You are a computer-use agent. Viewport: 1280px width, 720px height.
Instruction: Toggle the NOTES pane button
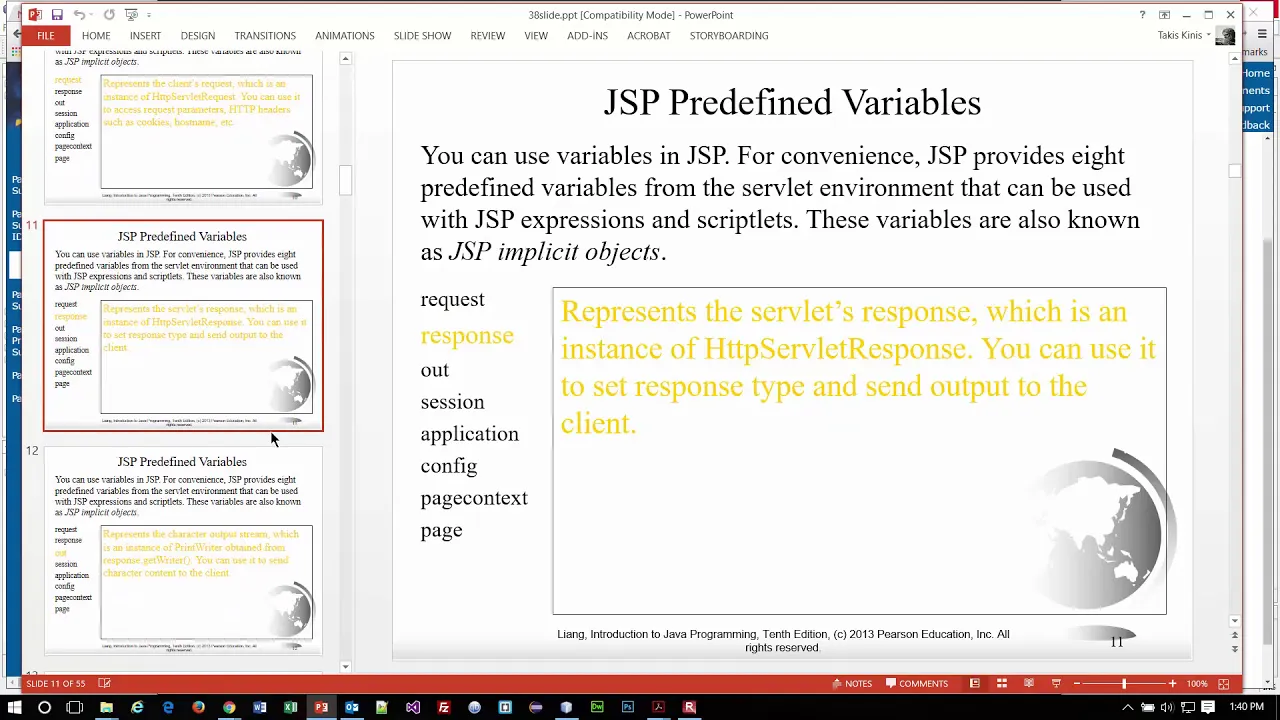851,684
